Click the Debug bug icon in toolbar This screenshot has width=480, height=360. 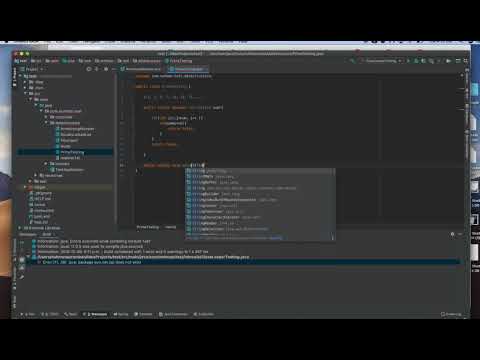(x=416, y=61)
